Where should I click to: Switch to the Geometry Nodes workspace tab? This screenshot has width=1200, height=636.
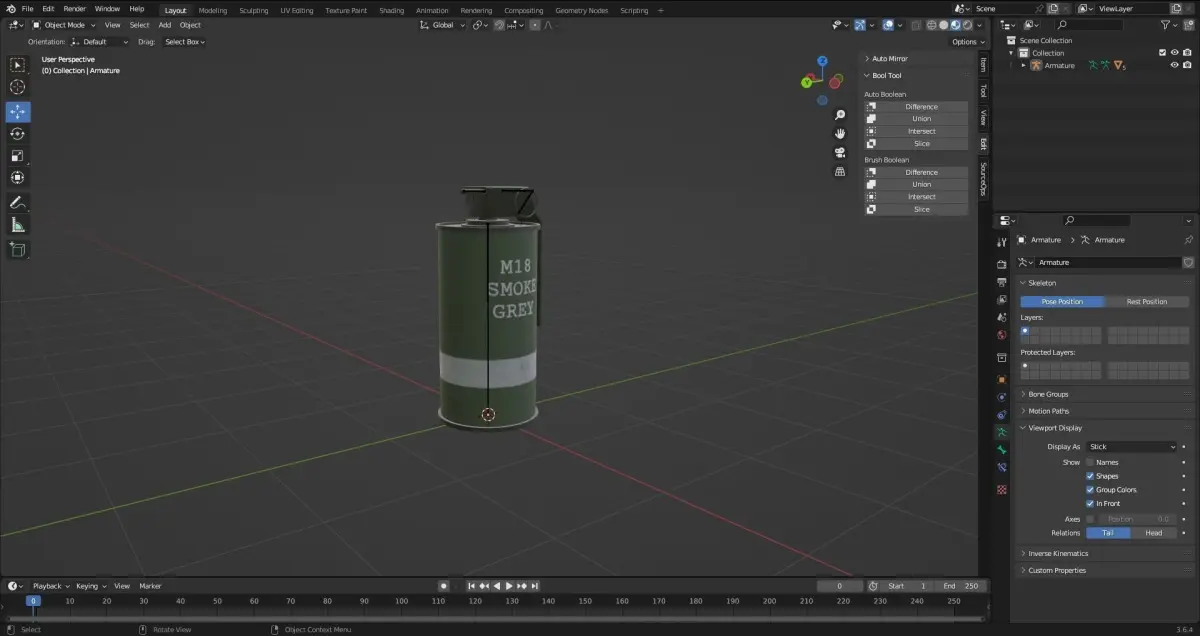pos(581,10)
